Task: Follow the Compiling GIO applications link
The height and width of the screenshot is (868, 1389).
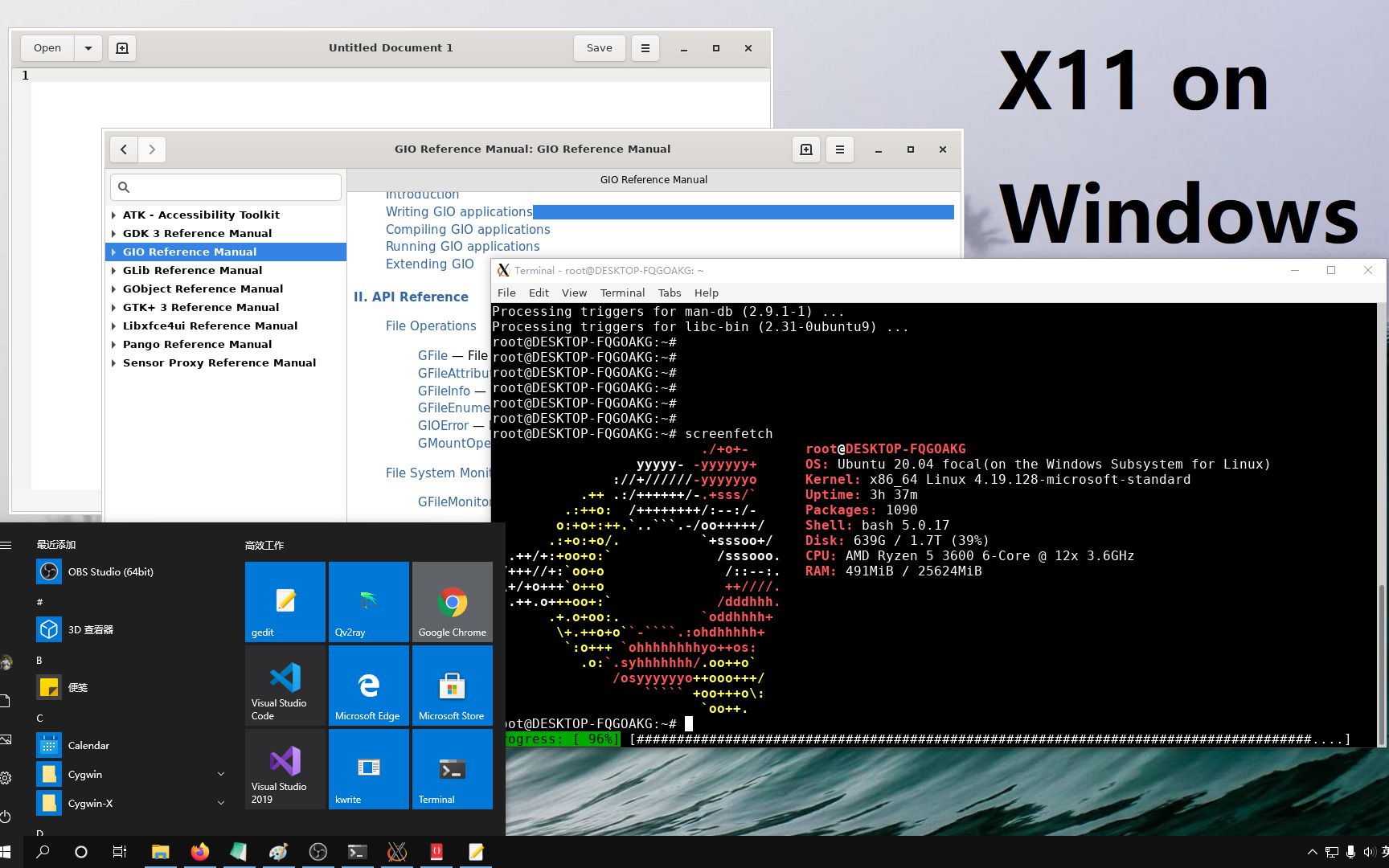Action: 468,230
